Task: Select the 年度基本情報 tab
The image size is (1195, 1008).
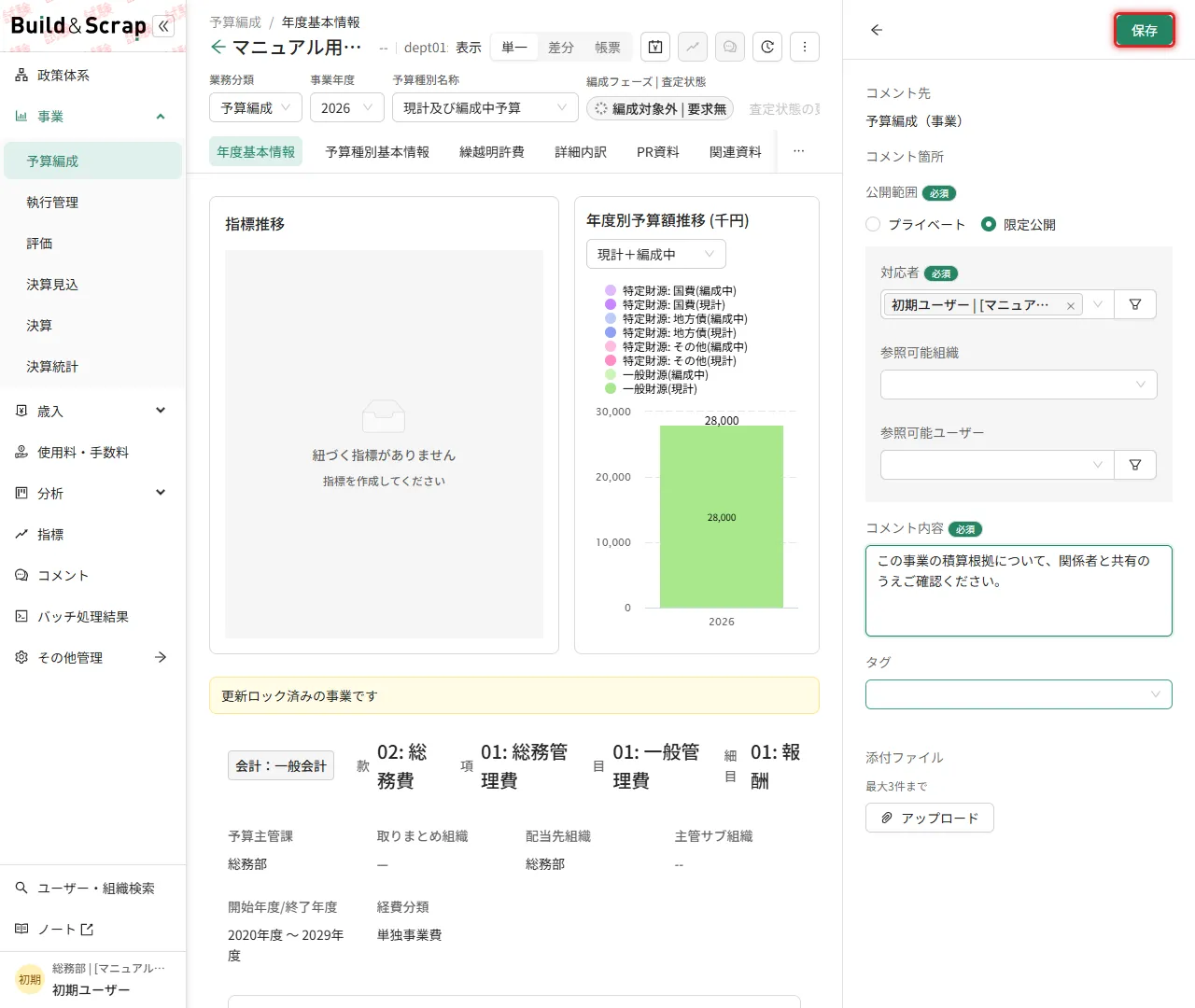Action: coord(256,152)
